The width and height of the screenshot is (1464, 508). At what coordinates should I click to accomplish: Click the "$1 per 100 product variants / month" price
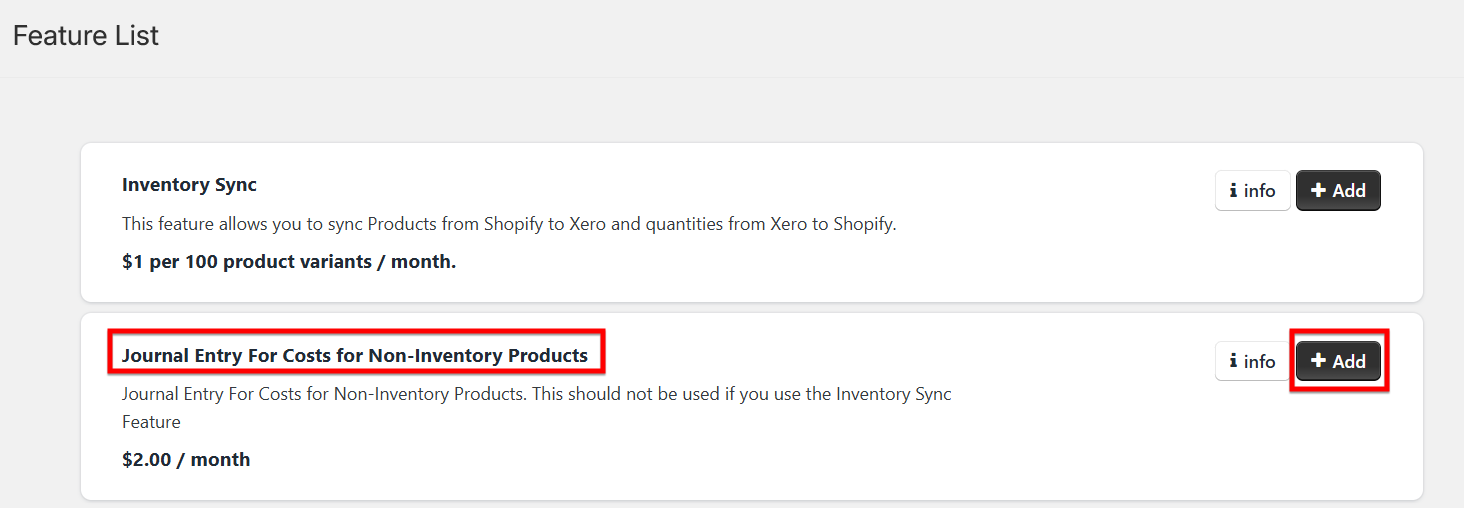click(x=289, y=263)
